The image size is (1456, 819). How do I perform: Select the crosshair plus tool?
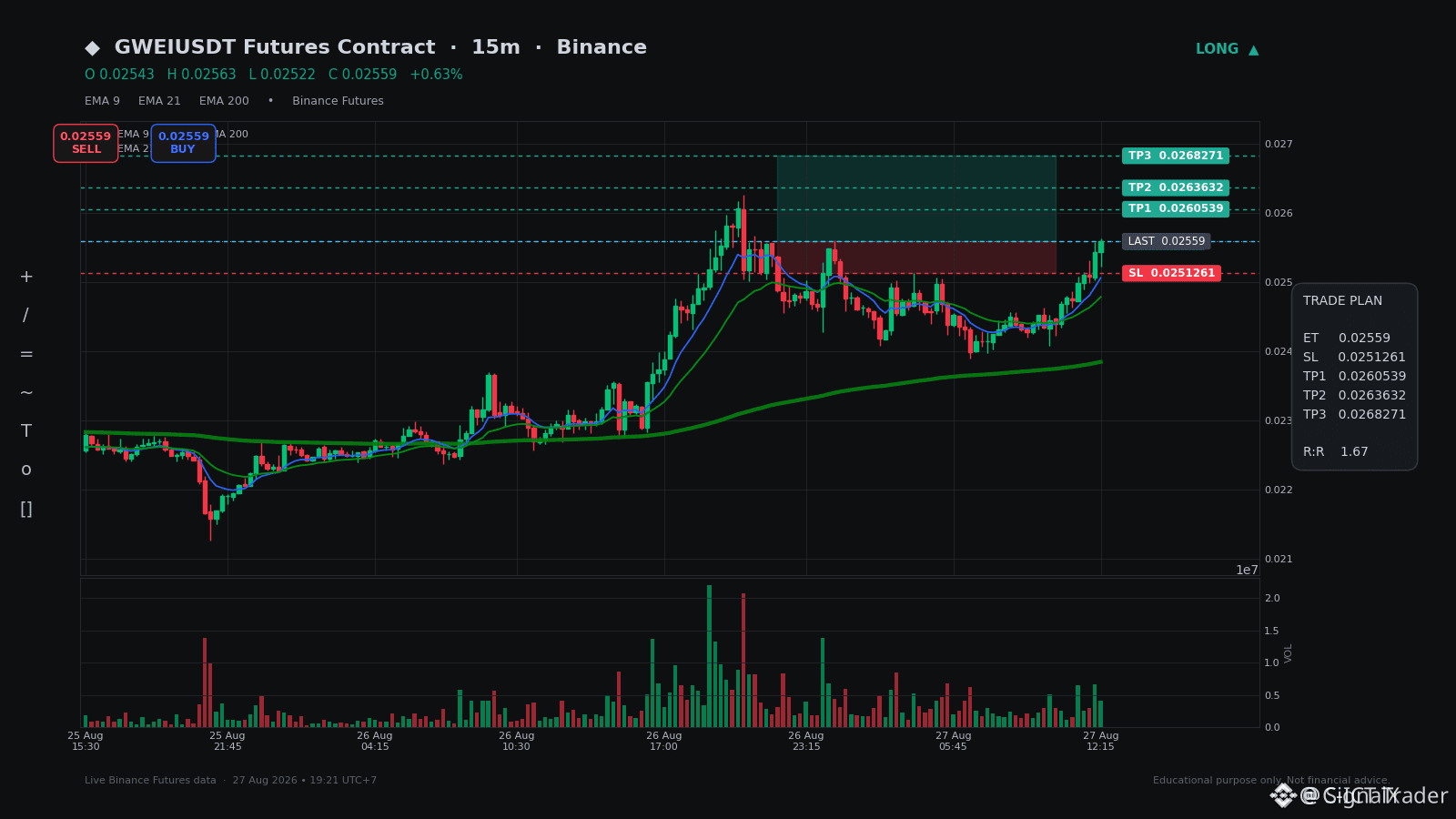click(26, 277)
